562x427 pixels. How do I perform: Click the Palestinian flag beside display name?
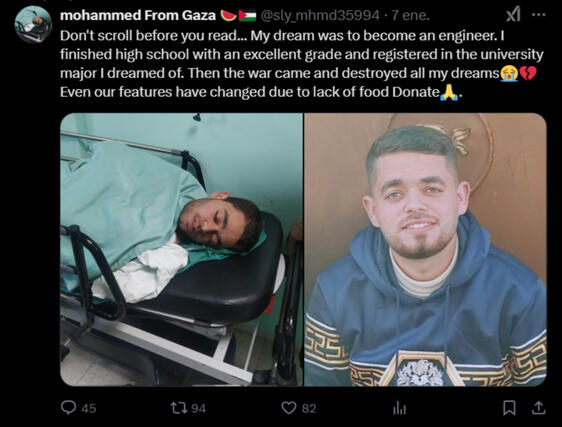(x=248, y=15)
